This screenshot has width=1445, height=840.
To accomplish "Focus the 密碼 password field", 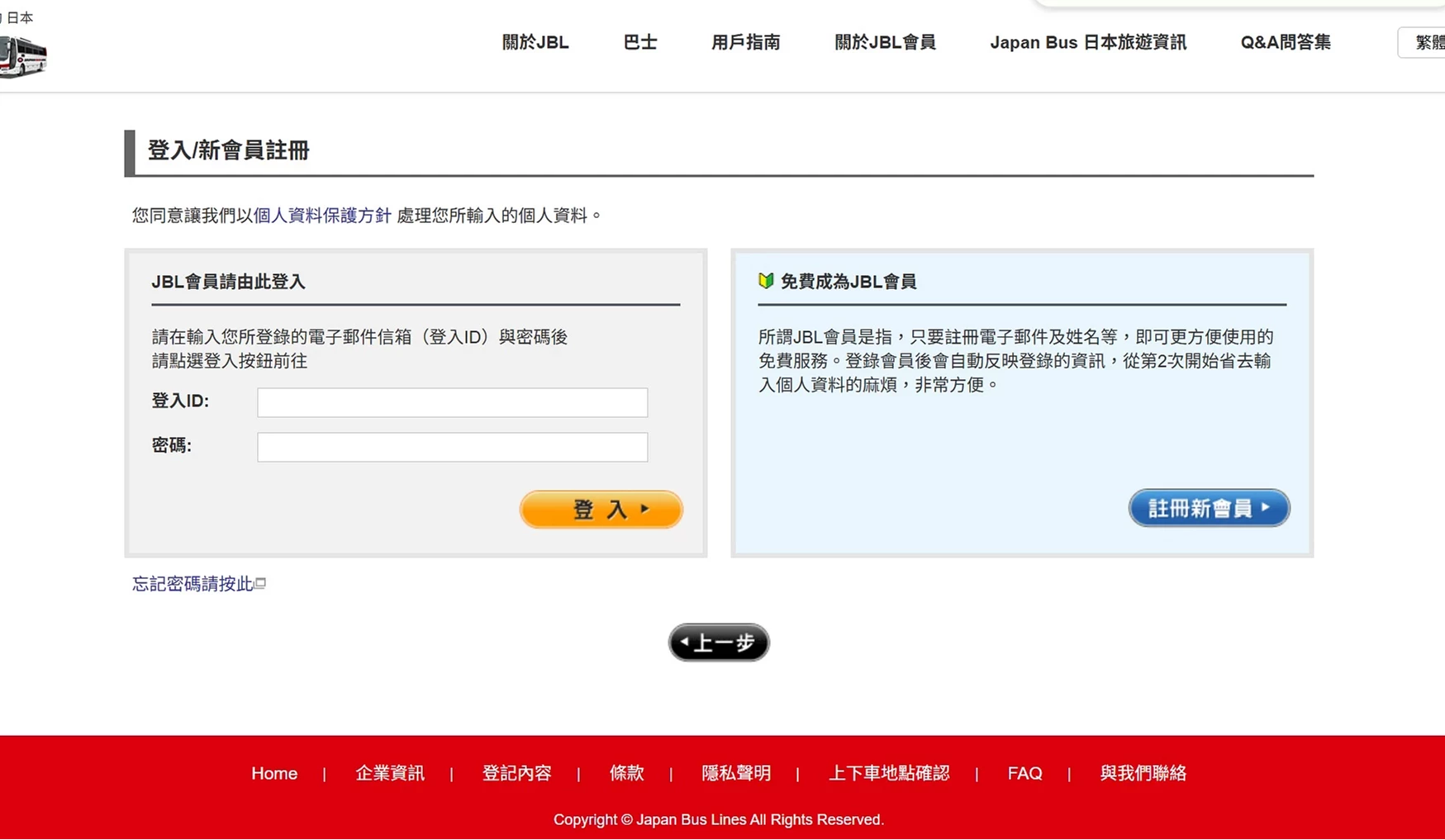I will (452, 447).
